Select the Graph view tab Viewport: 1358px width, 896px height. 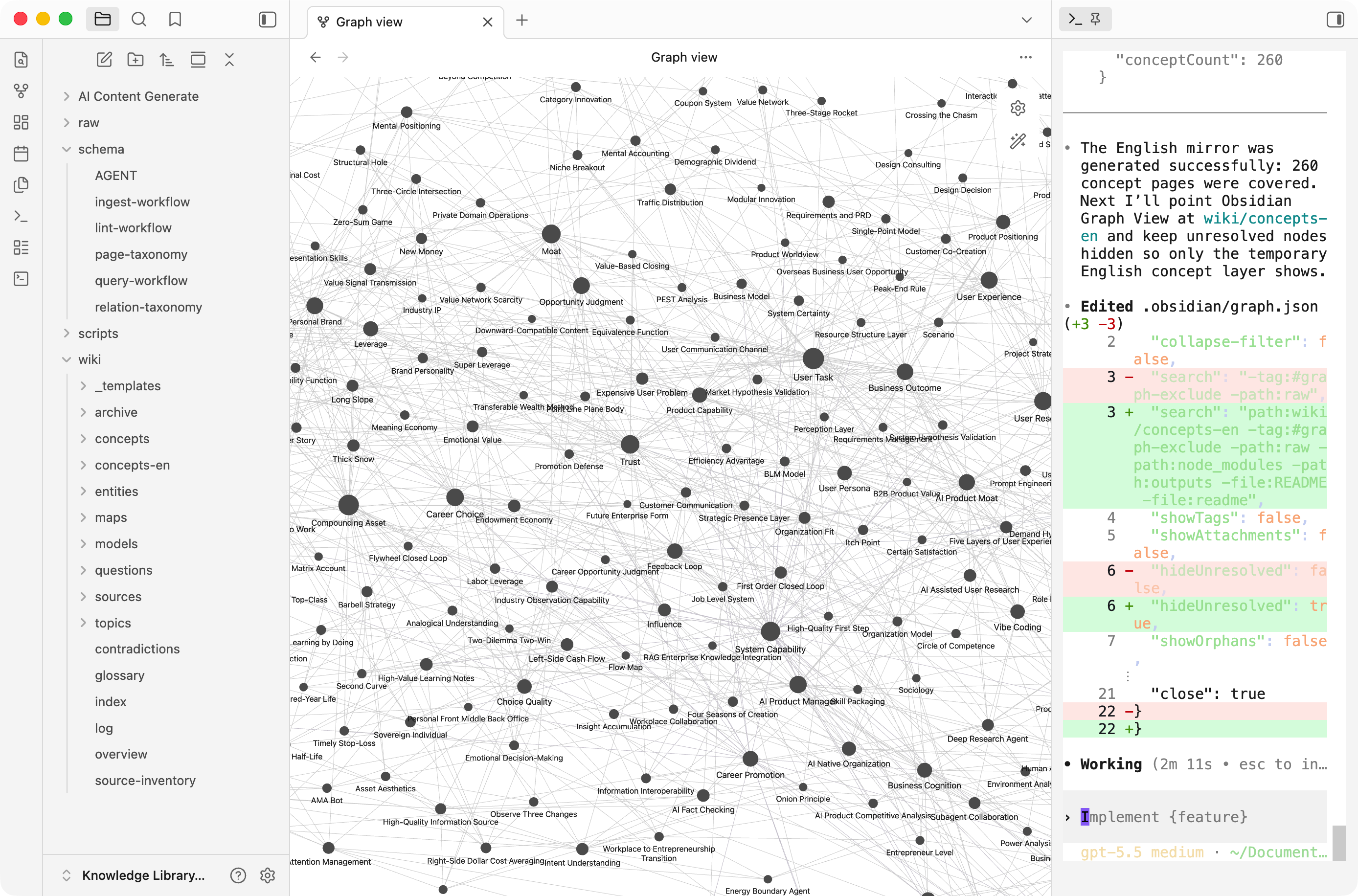pyautogui.click(x=405, y=22)
